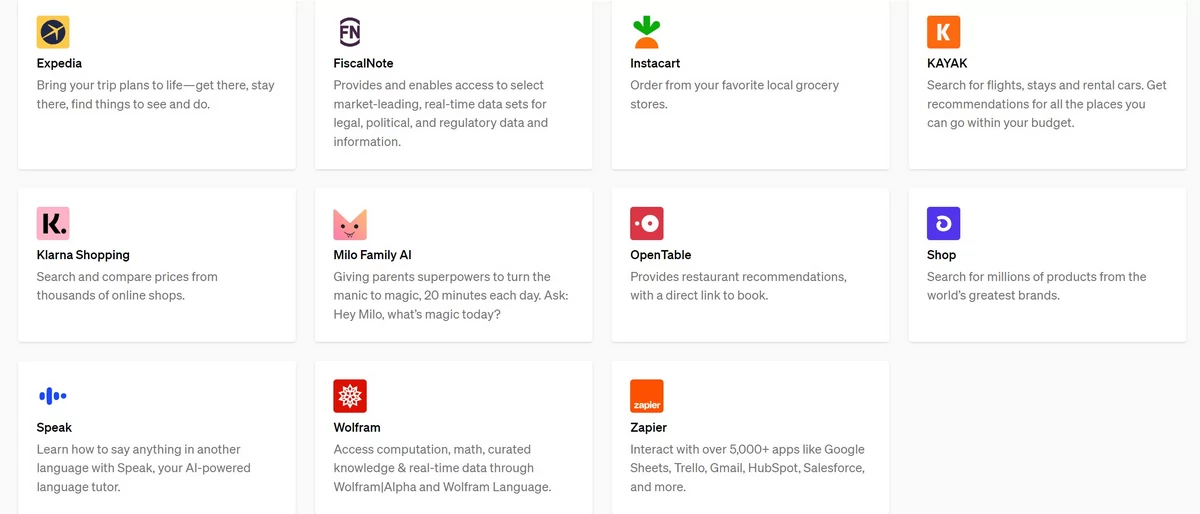Open the red Wolfram snowflake icon
Image resolution: width=1200 pixels, height=514 pixels.
350,396
